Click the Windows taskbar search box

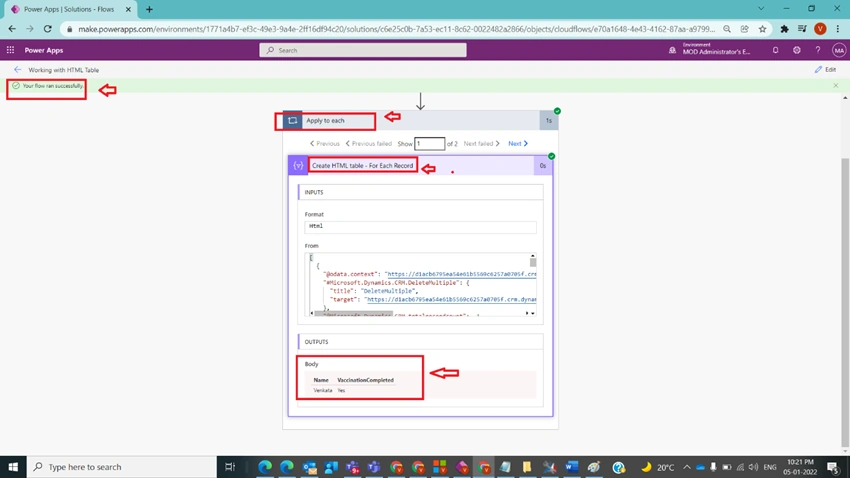pos(121,467)
